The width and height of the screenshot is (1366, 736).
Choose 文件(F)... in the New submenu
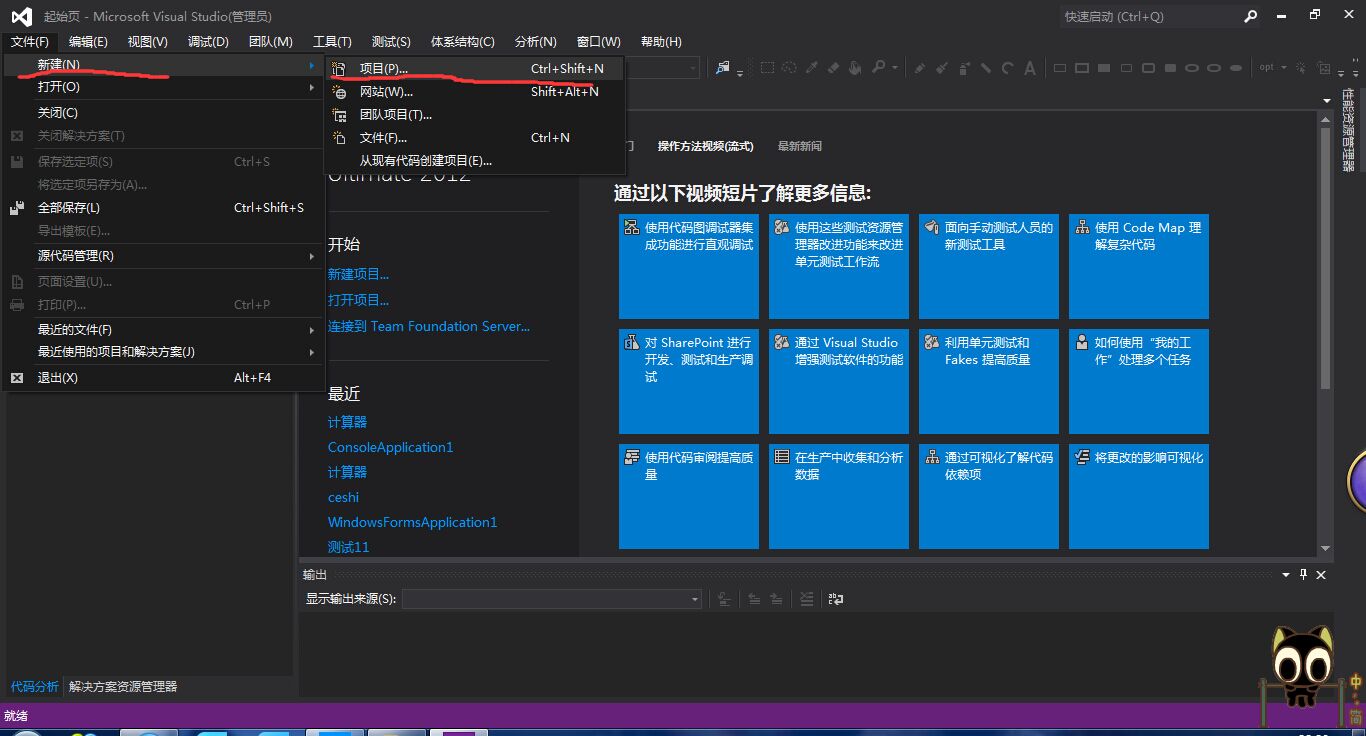click(475, 138)
